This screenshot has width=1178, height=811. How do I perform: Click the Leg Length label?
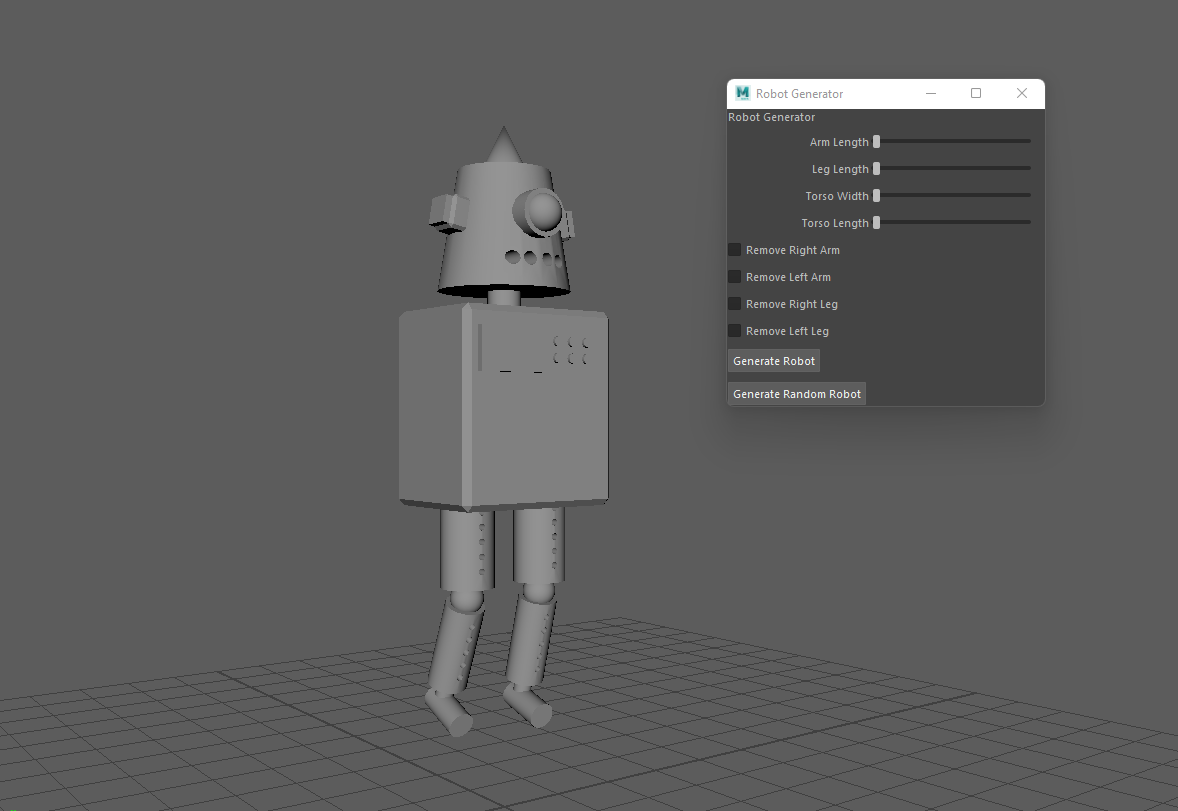click(840, 169)
